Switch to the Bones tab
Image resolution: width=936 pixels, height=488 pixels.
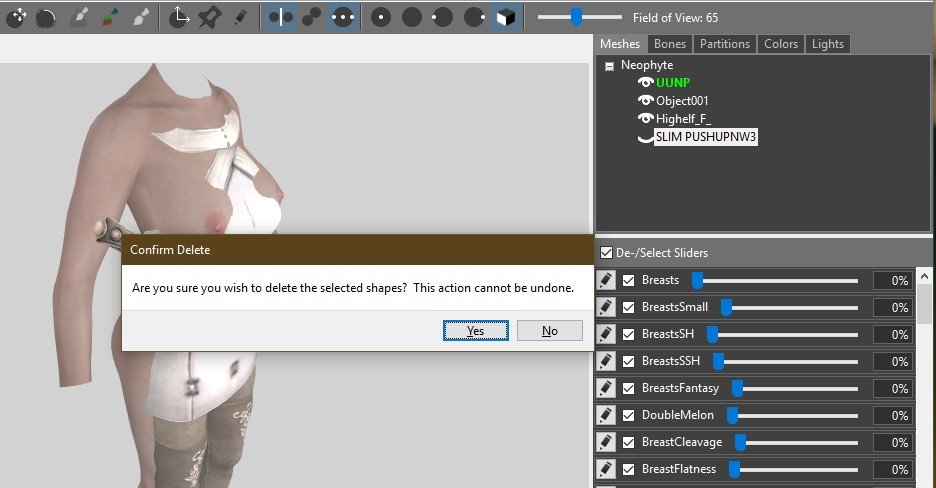pos(670,44)
